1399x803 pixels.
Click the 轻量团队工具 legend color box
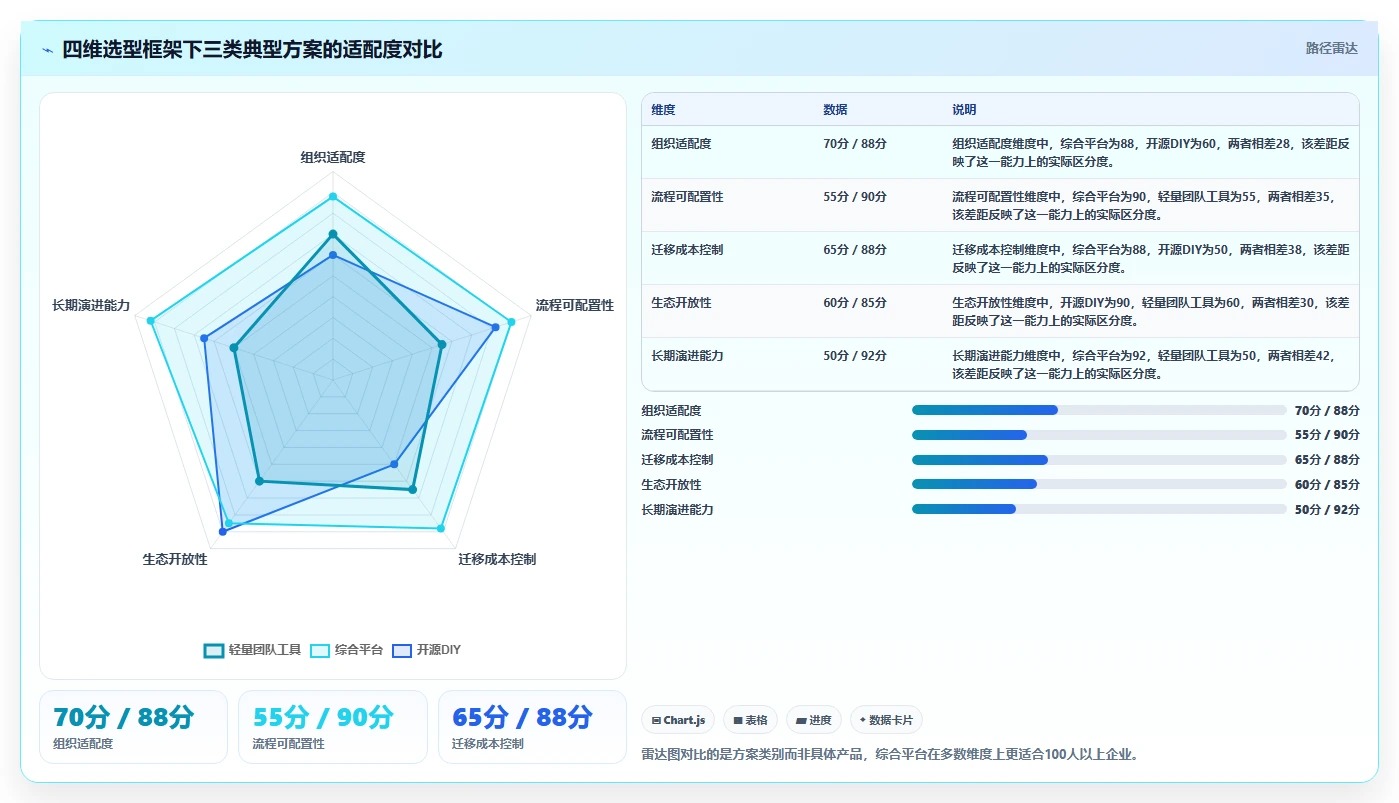coord(214,650)
